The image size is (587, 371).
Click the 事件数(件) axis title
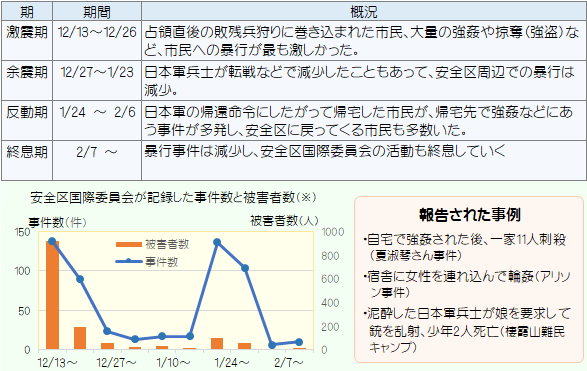pyautogui.click(x=57, y=223)
